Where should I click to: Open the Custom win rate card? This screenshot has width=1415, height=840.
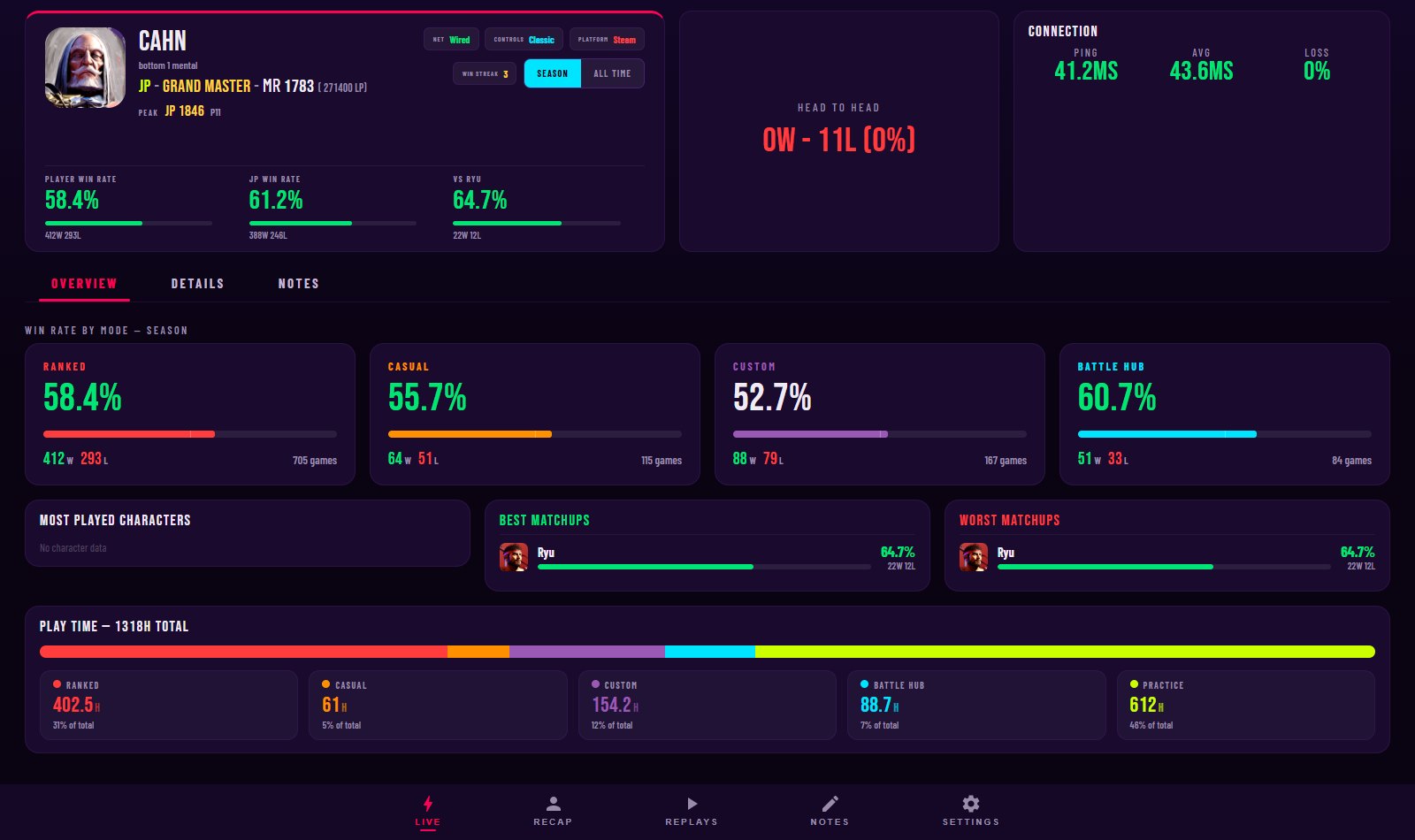coord(880,414)
